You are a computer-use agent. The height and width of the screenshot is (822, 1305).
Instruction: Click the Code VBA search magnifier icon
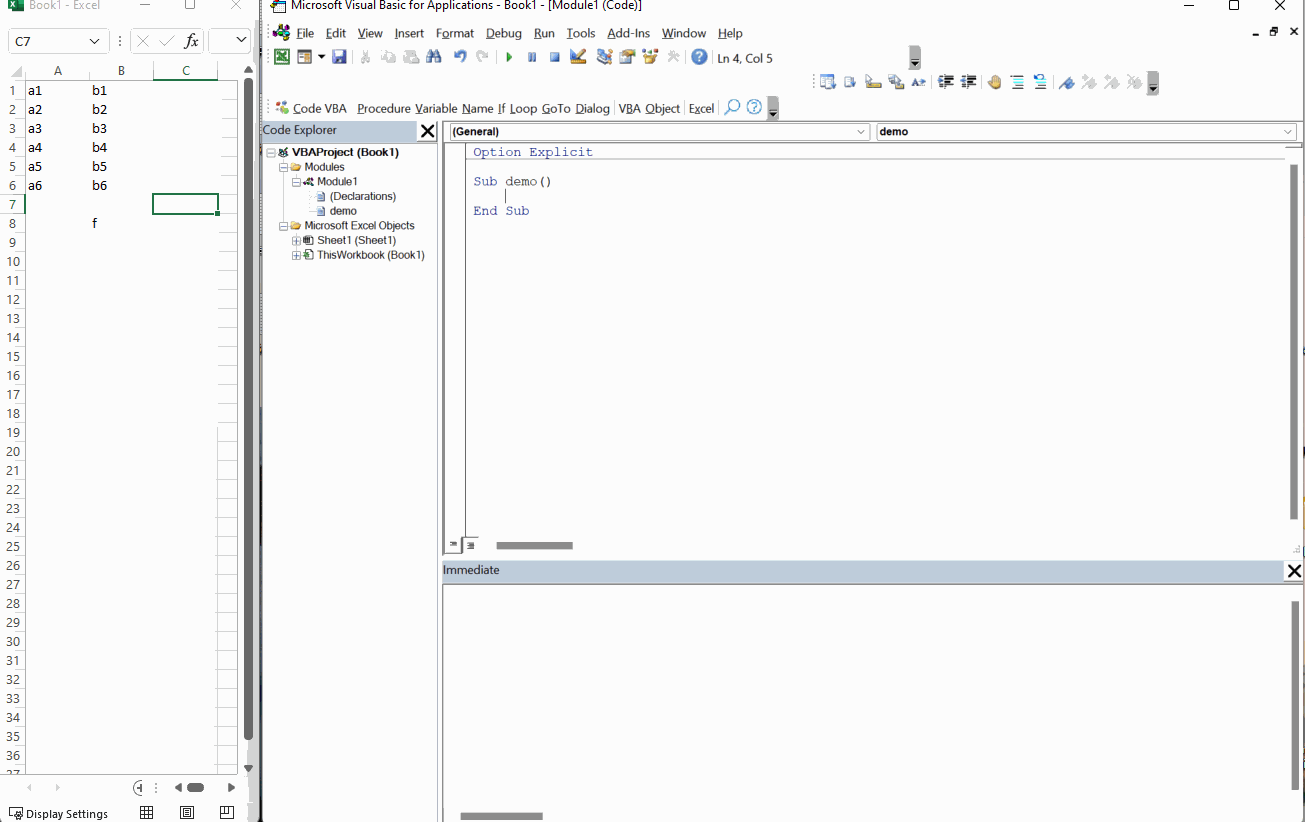tap(732, 107)
